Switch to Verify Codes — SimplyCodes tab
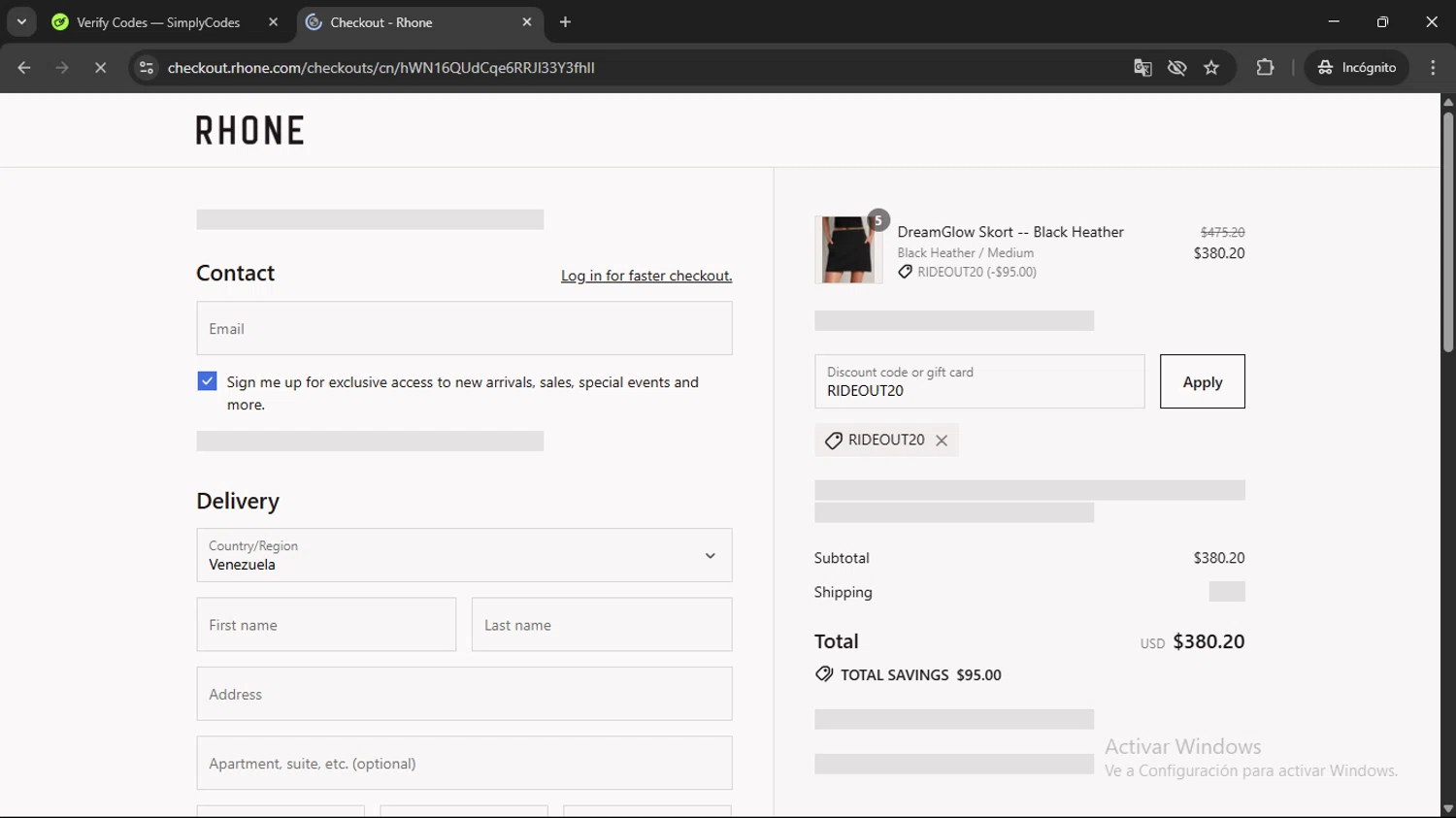1456x818 pixels. [x=158, y=22]
